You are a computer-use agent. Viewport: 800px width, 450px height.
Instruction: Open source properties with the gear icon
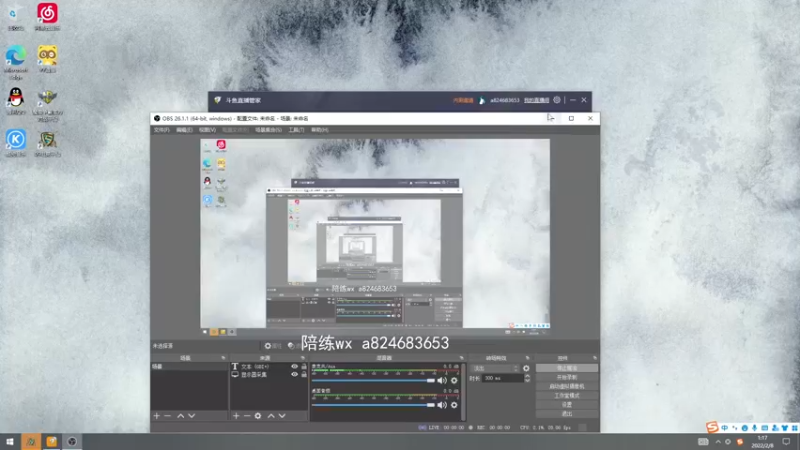pos(258,416)
